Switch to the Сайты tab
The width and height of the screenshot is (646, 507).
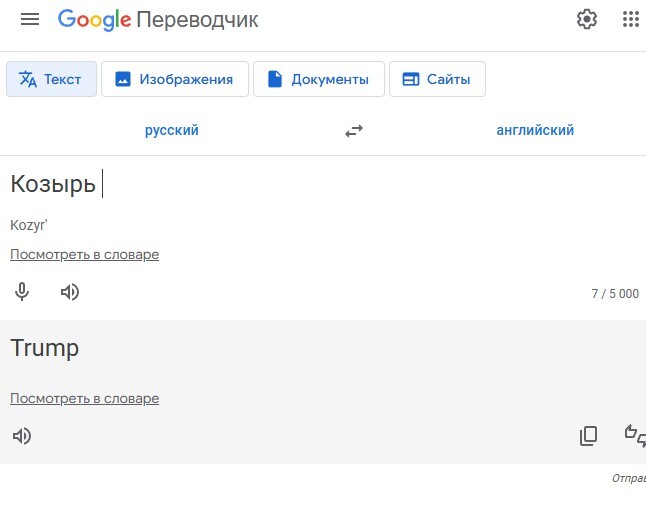437,80
